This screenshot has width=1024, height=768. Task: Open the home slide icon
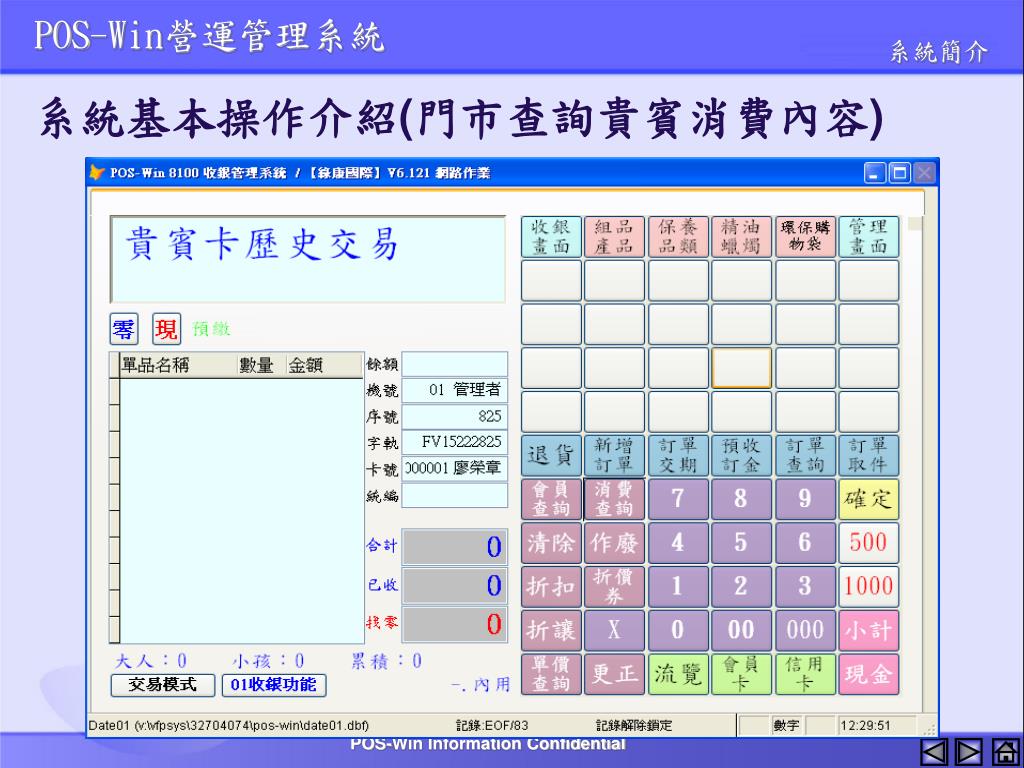pyautogui.click(x=1004, y=752)
